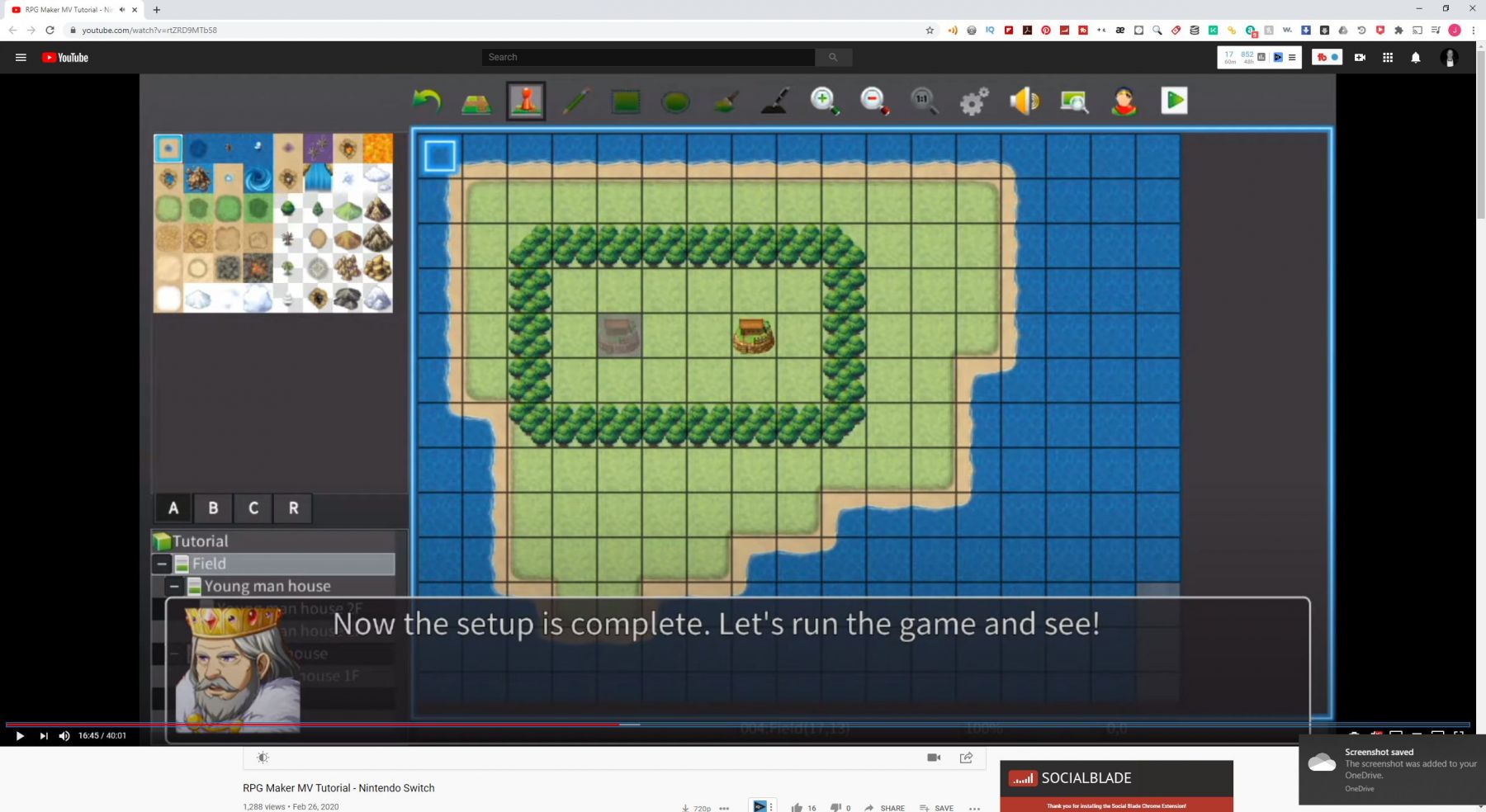The height and width of the screenshot is (812, 1486).
Task: Click the OneDrive Screenshot saved notification
Action: coord(1392,770)
